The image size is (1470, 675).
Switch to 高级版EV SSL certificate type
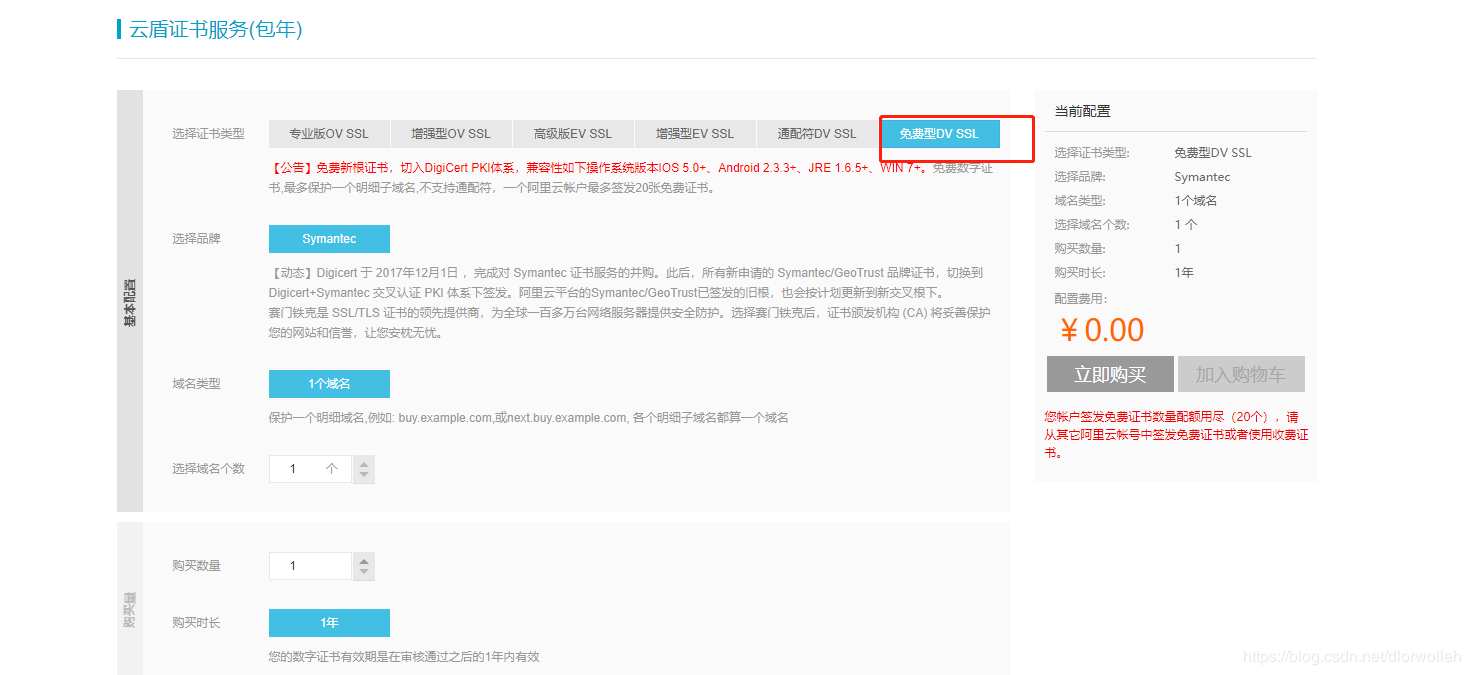tap(573, 134)
